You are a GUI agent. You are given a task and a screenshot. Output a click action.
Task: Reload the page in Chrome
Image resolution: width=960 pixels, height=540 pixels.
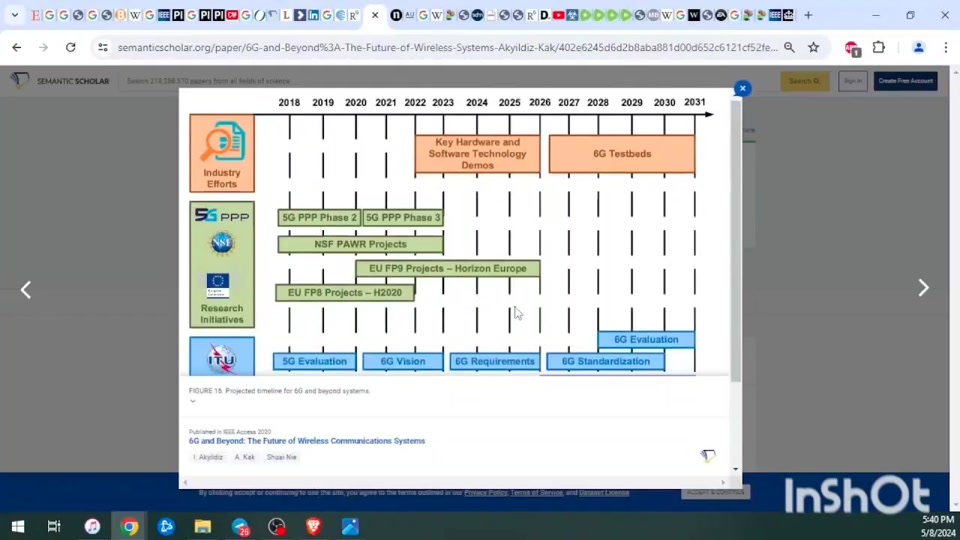point(70,47)
